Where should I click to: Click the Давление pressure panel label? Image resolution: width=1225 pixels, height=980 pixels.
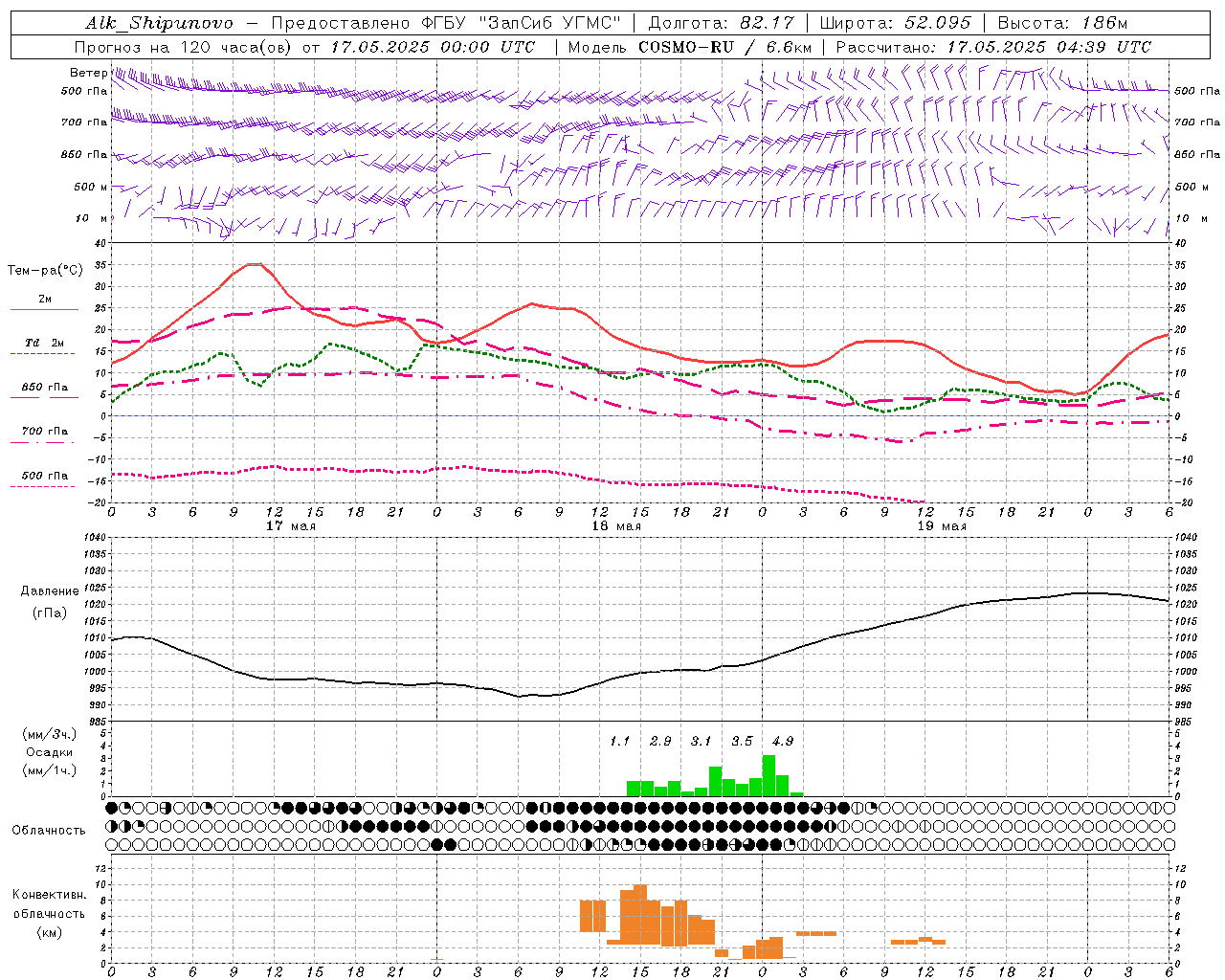point(50,590)
